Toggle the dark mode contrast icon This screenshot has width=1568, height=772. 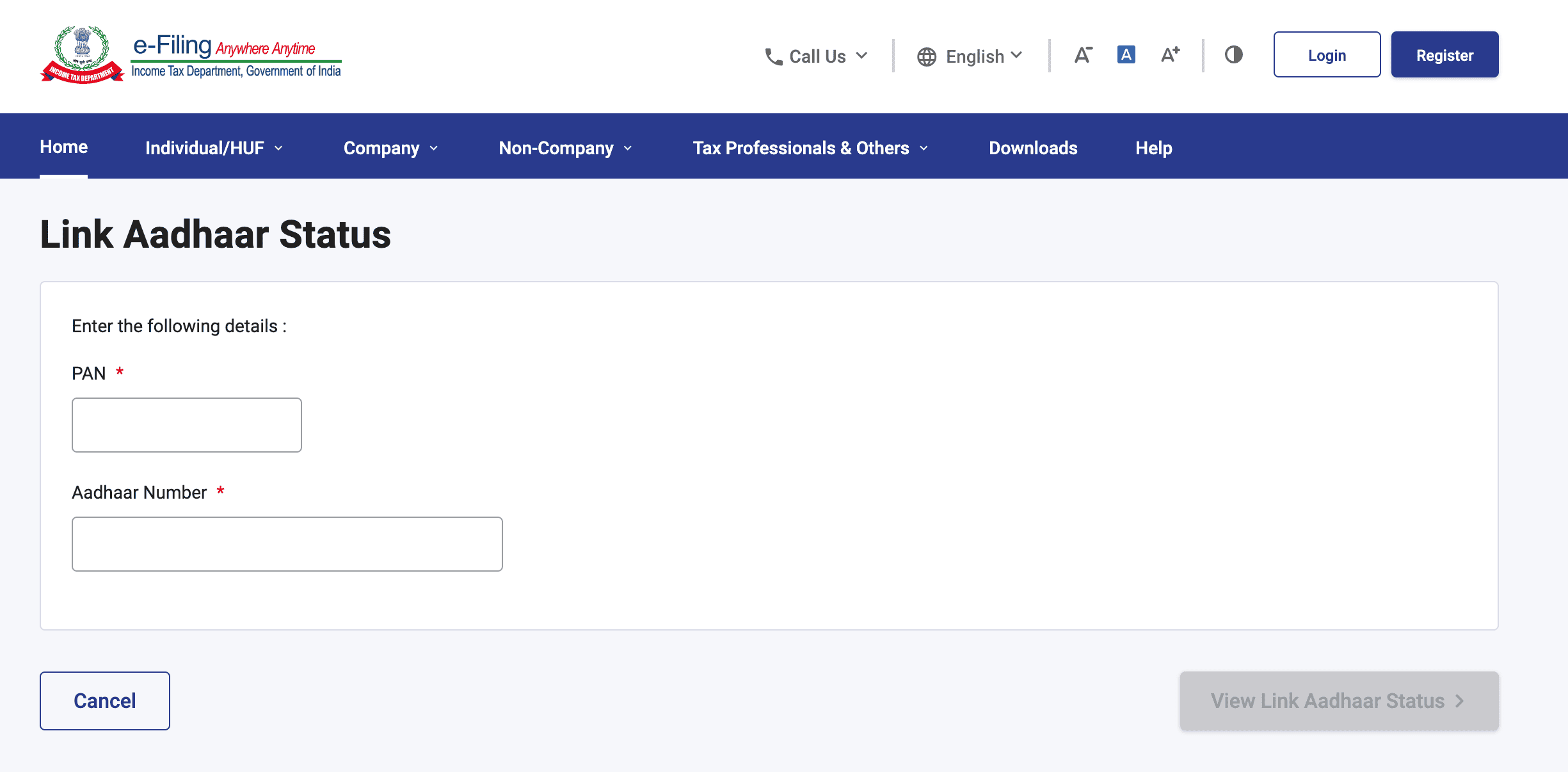1233,55
